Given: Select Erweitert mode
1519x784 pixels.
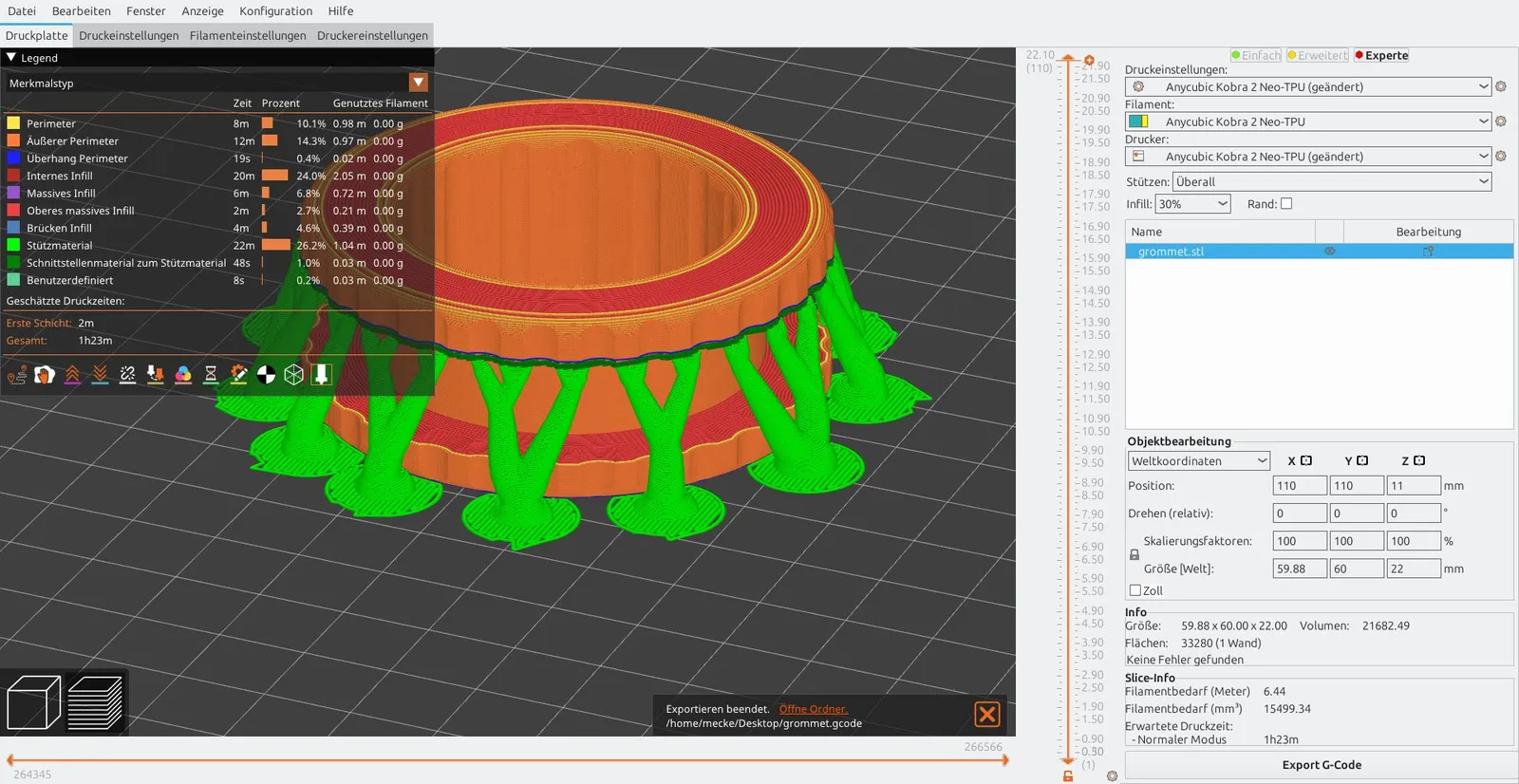Looking at the screenshot, I should (x=1318, y=55).
